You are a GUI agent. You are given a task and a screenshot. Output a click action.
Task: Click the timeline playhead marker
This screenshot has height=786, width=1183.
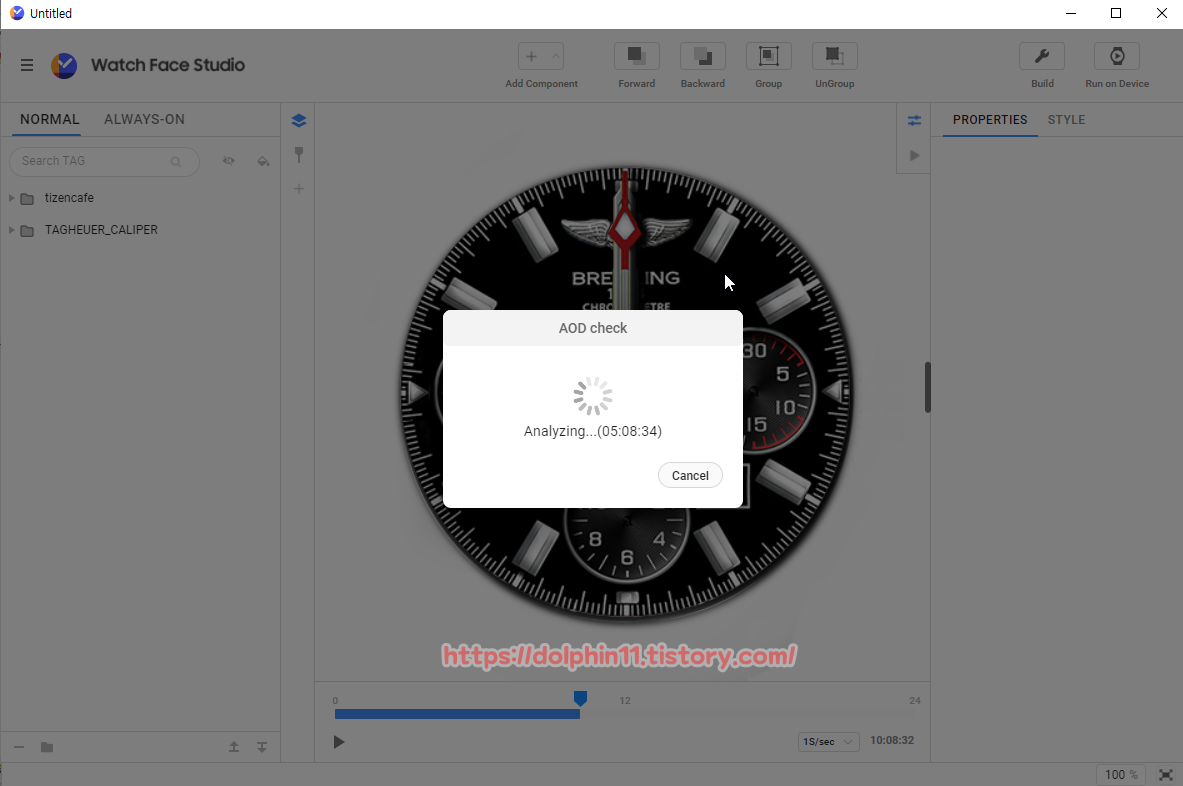click(580, 698)
